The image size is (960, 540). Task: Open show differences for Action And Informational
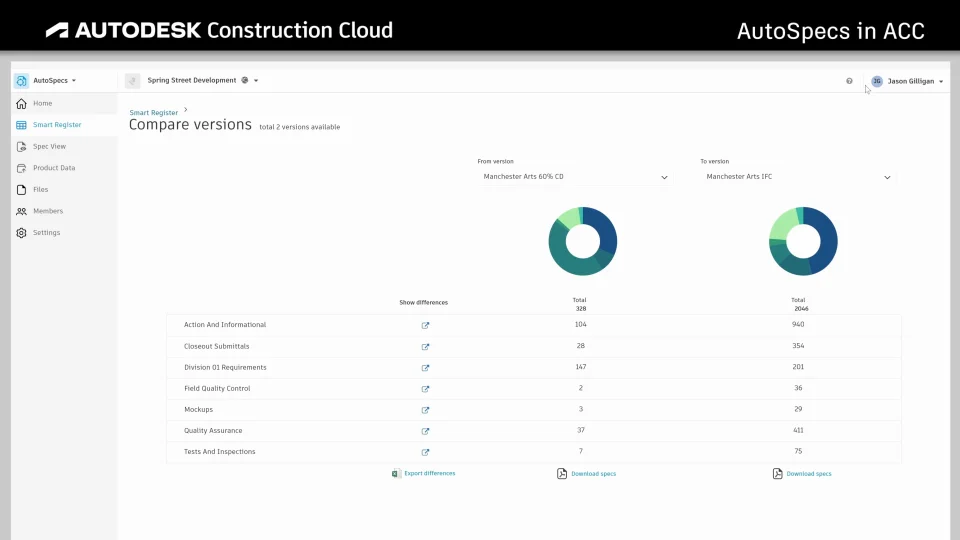(425, 325)
